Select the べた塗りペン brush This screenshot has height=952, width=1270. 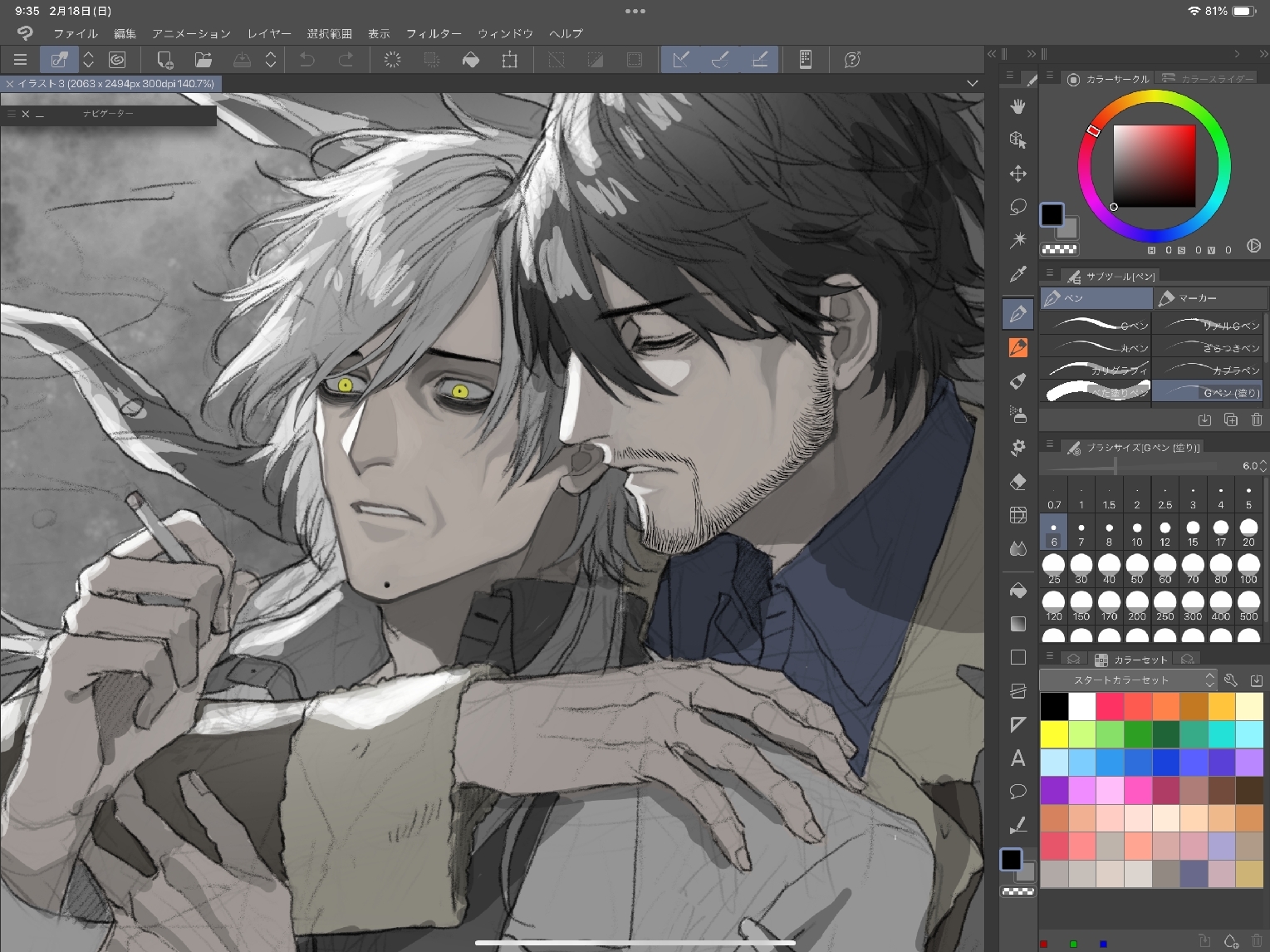click(1096, 391)
